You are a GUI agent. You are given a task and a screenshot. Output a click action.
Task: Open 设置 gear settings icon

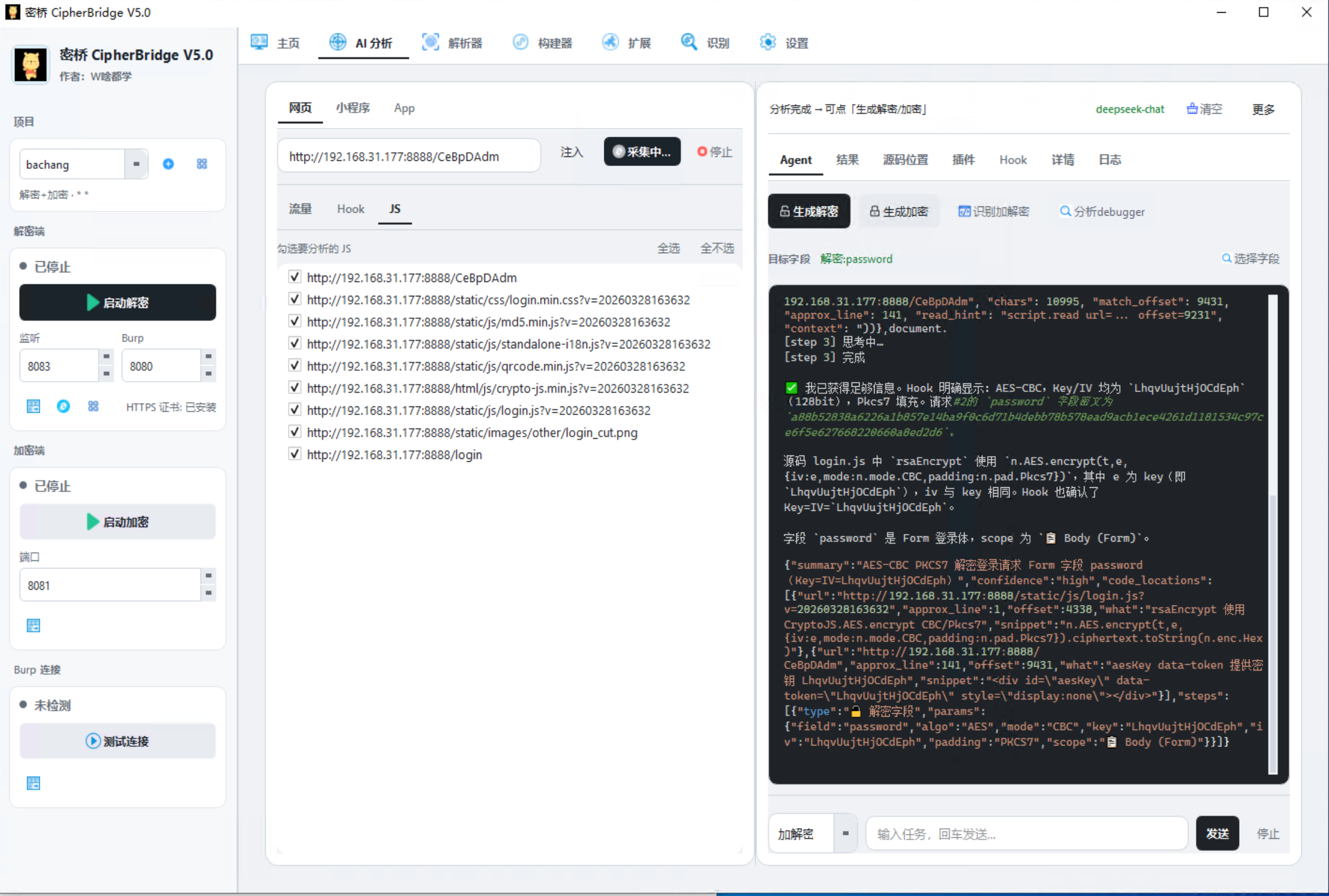tap(767, 42)
